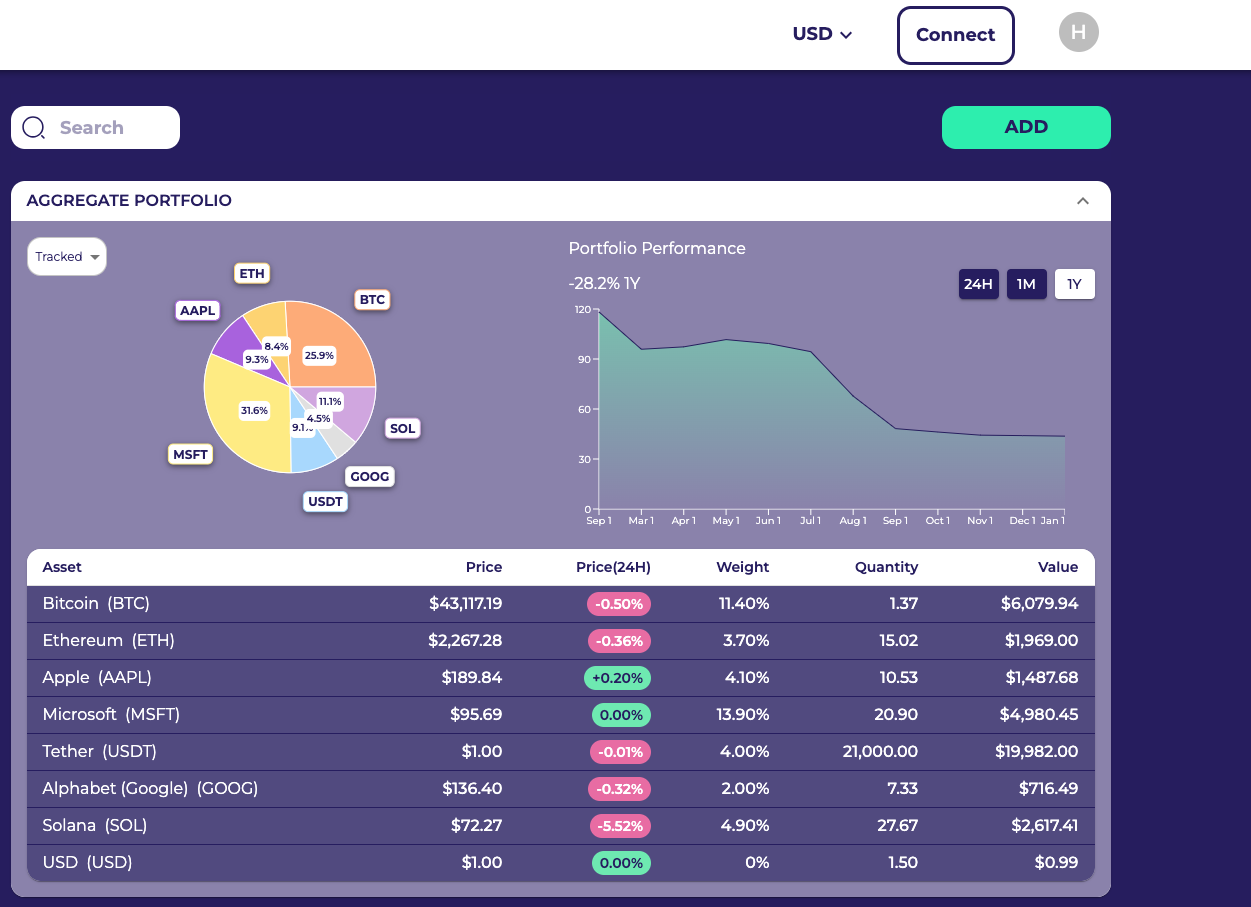
Task: Click the -28.2% 1Y performance figure
Action: coord(604,284)
